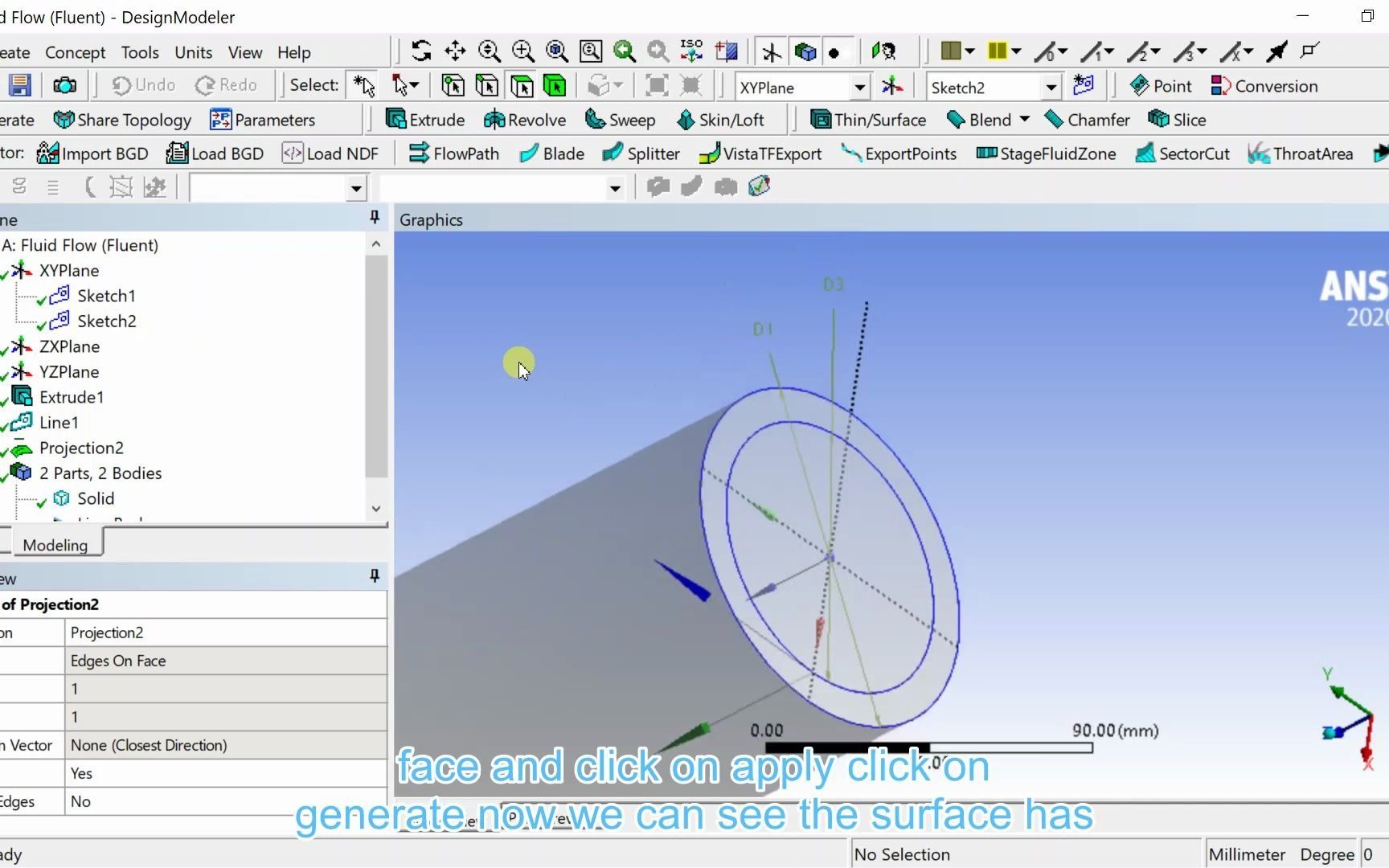1389x868 pixels.
Task: Enable the Faces selection filter
Action: [x=521, y=85]
